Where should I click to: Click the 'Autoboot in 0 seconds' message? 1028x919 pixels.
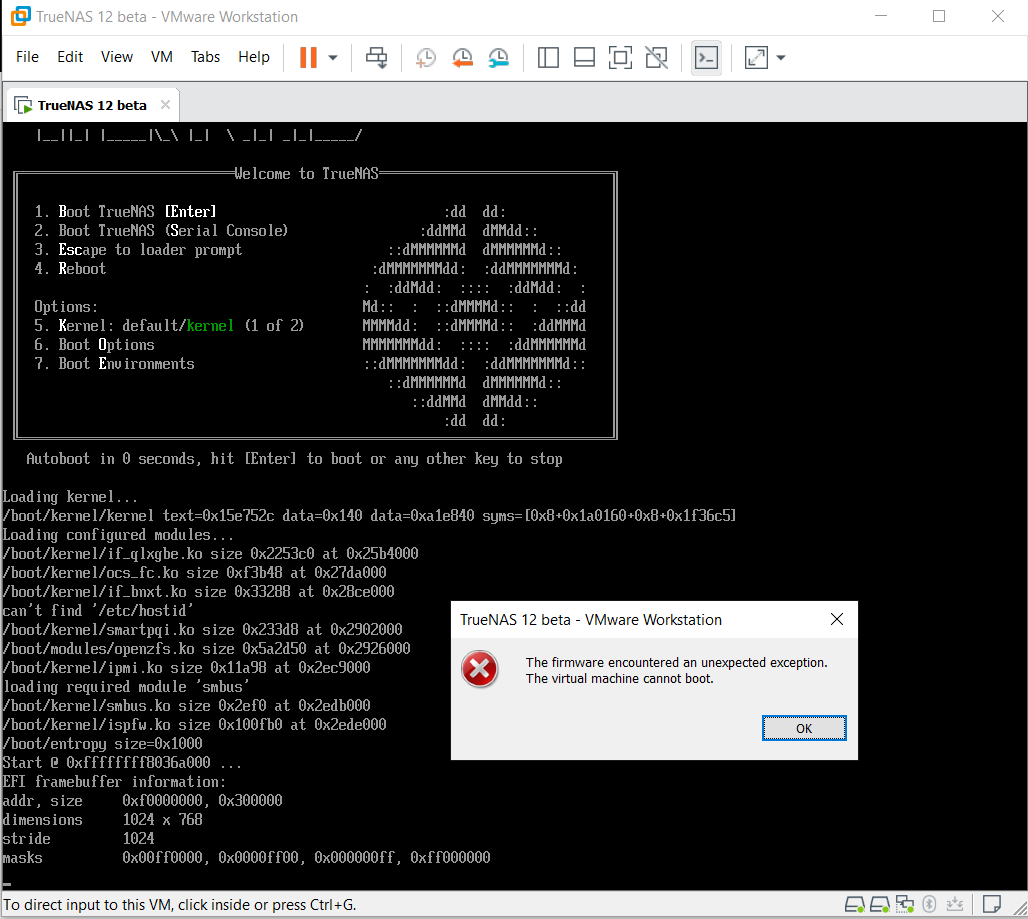[294, 459]
